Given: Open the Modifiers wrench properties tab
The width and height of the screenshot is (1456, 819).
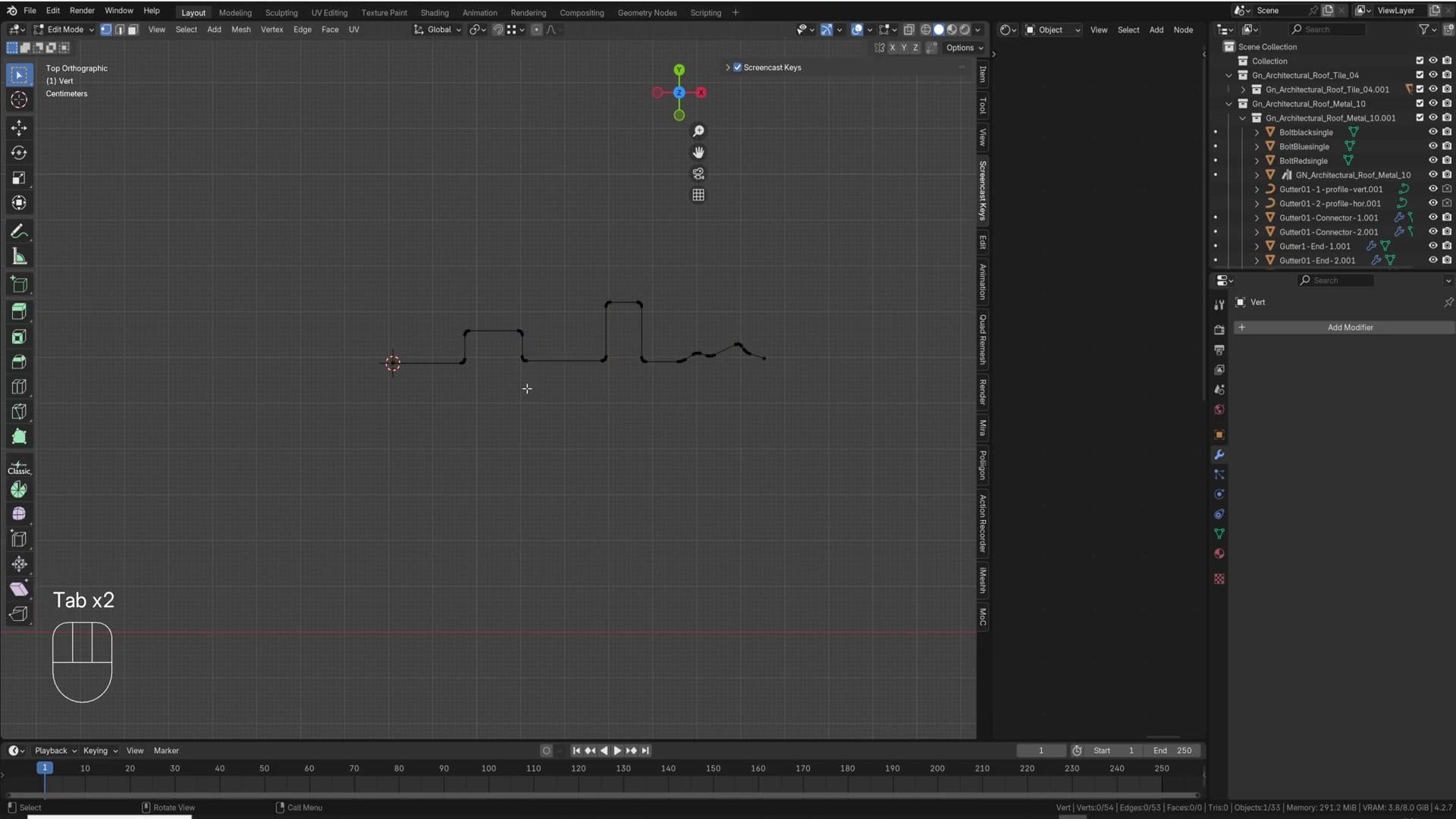Looking at the screenshot, I should (x=1219, y=455).
